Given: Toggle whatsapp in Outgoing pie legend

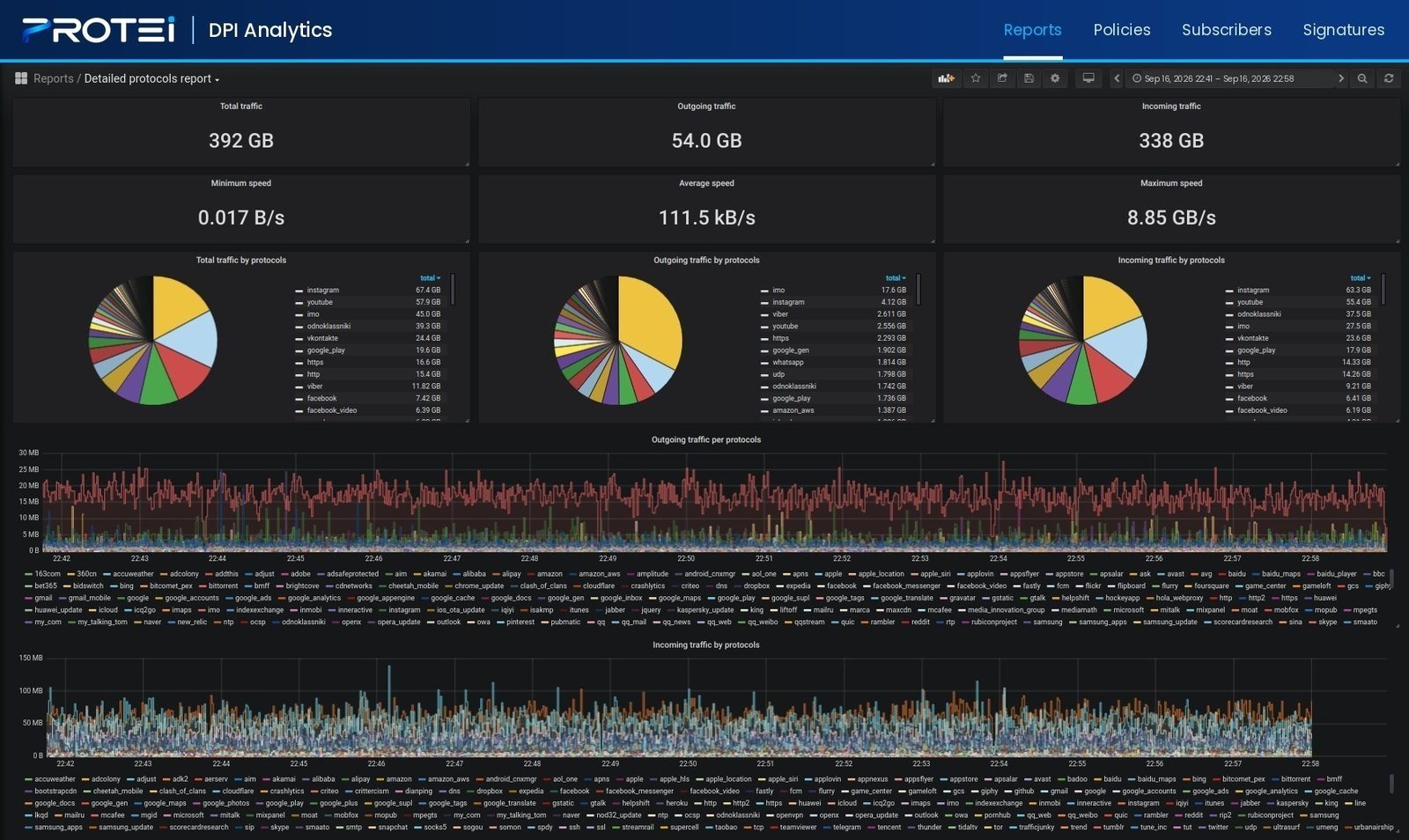Looking at the screenshot, I should [x=788, y=362].
